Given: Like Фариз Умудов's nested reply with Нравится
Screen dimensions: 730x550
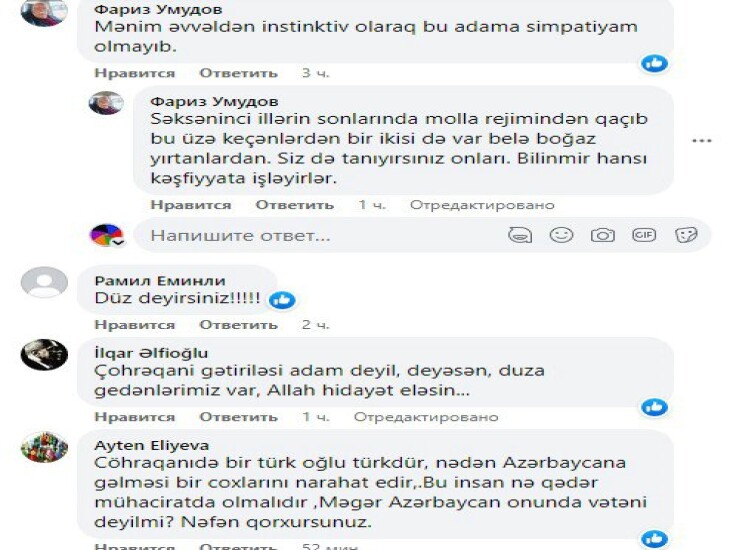Looking at the screenshot, I should coord(190,205).
